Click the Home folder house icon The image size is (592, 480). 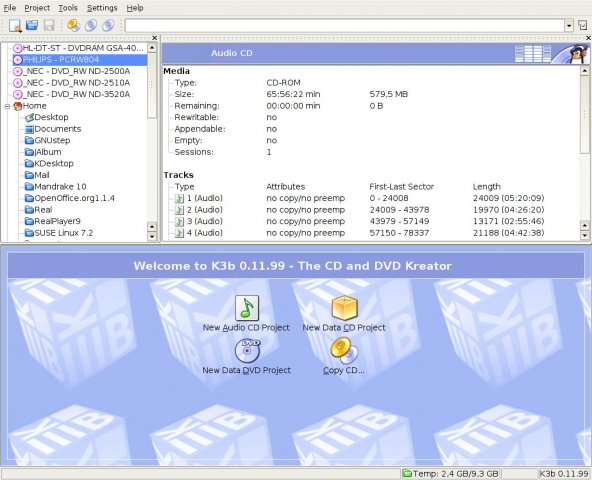tap(18, 106)
